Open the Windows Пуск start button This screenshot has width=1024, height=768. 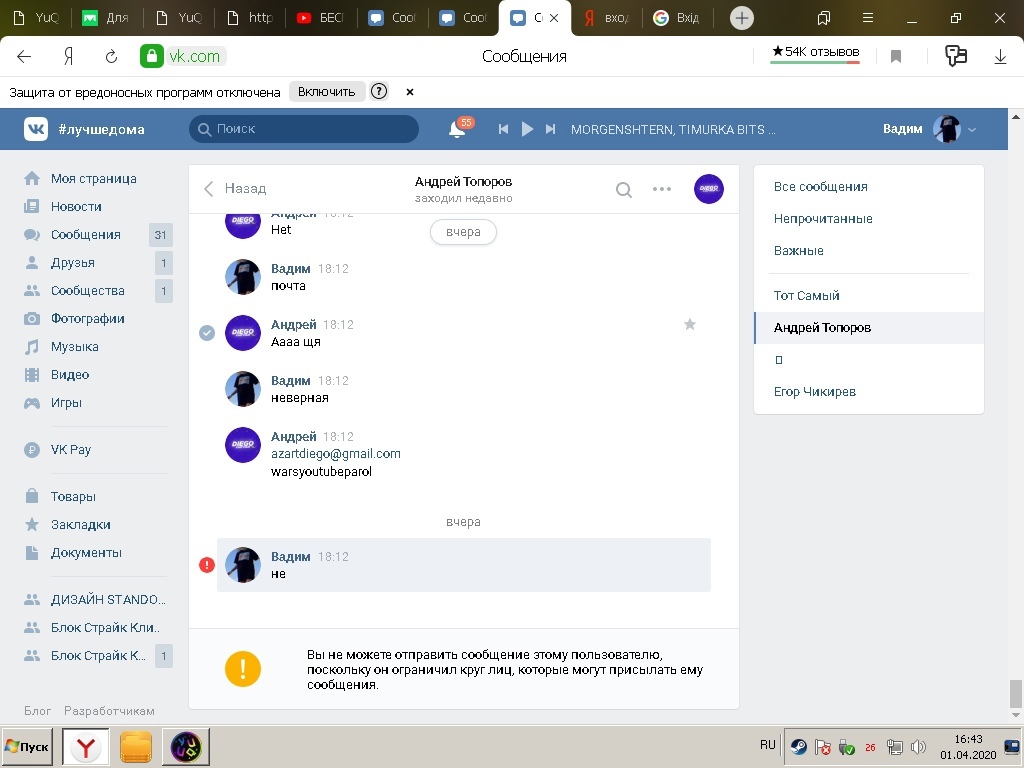[27, 746]
